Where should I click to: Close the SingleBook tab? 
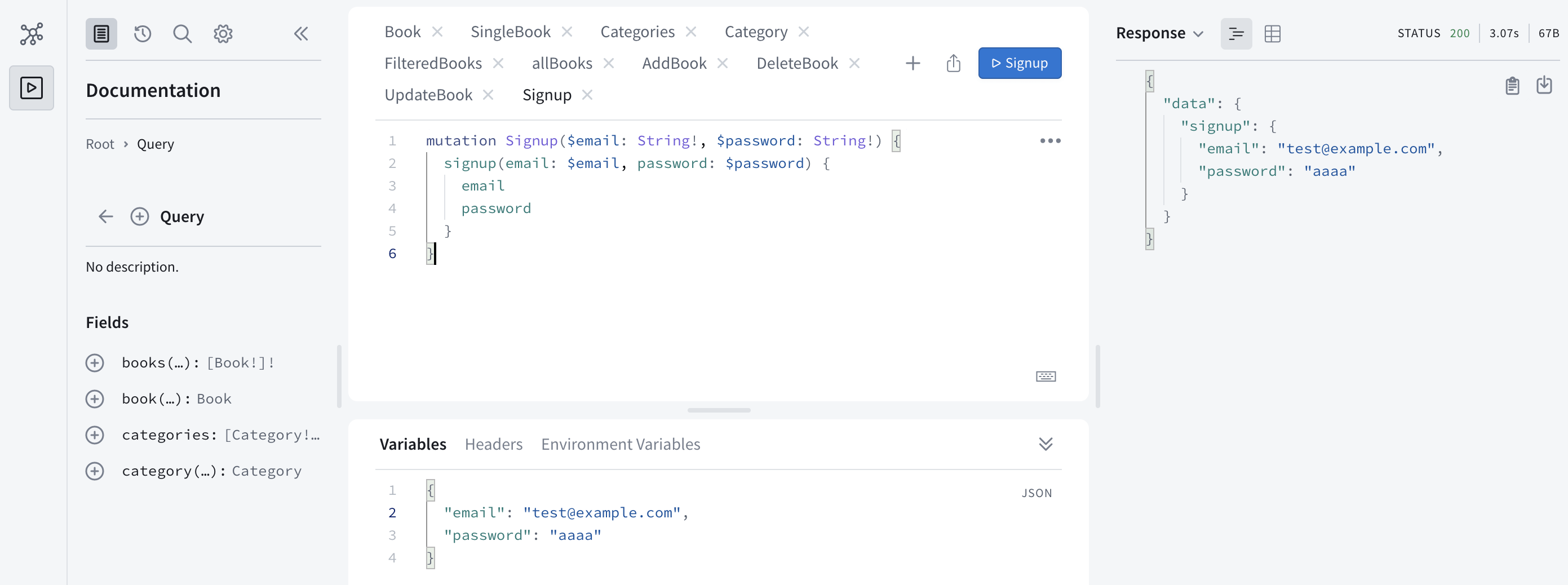point(566,32)
